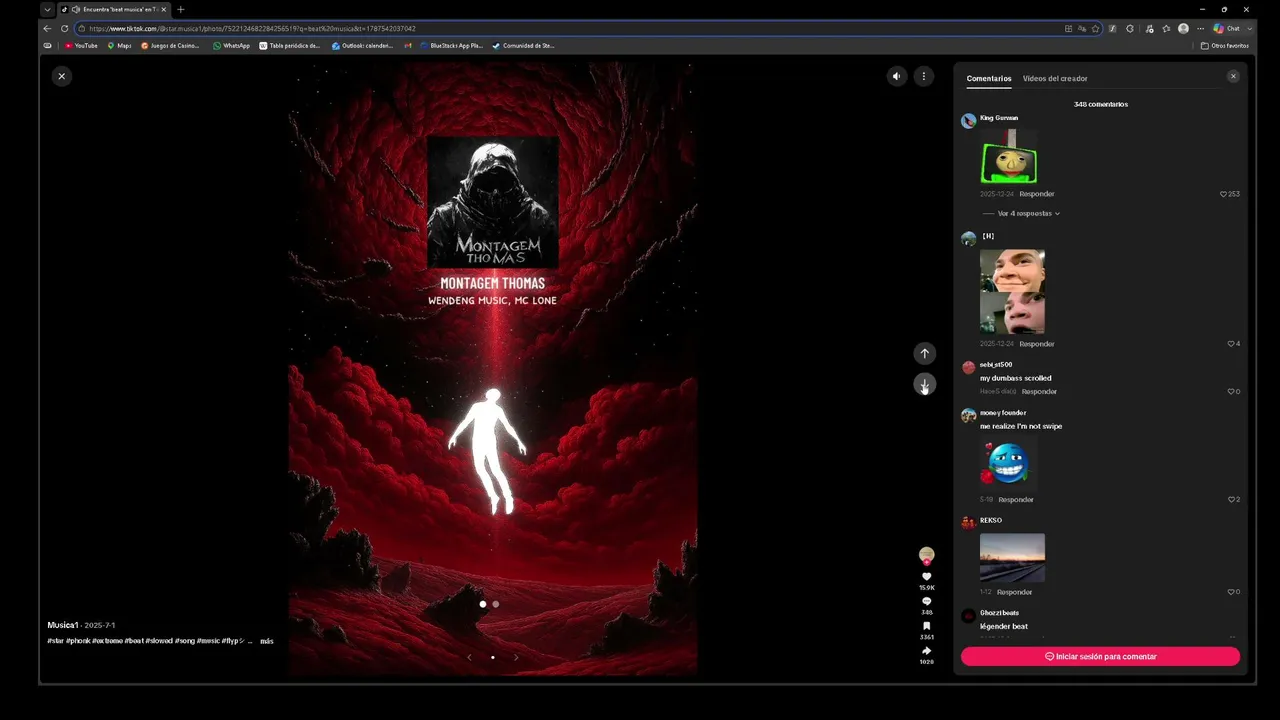Viewport: 1280px width, 720px height.
Task: Select the second photo slide dot
Action: pyautogui.click(x=496, y=604)
